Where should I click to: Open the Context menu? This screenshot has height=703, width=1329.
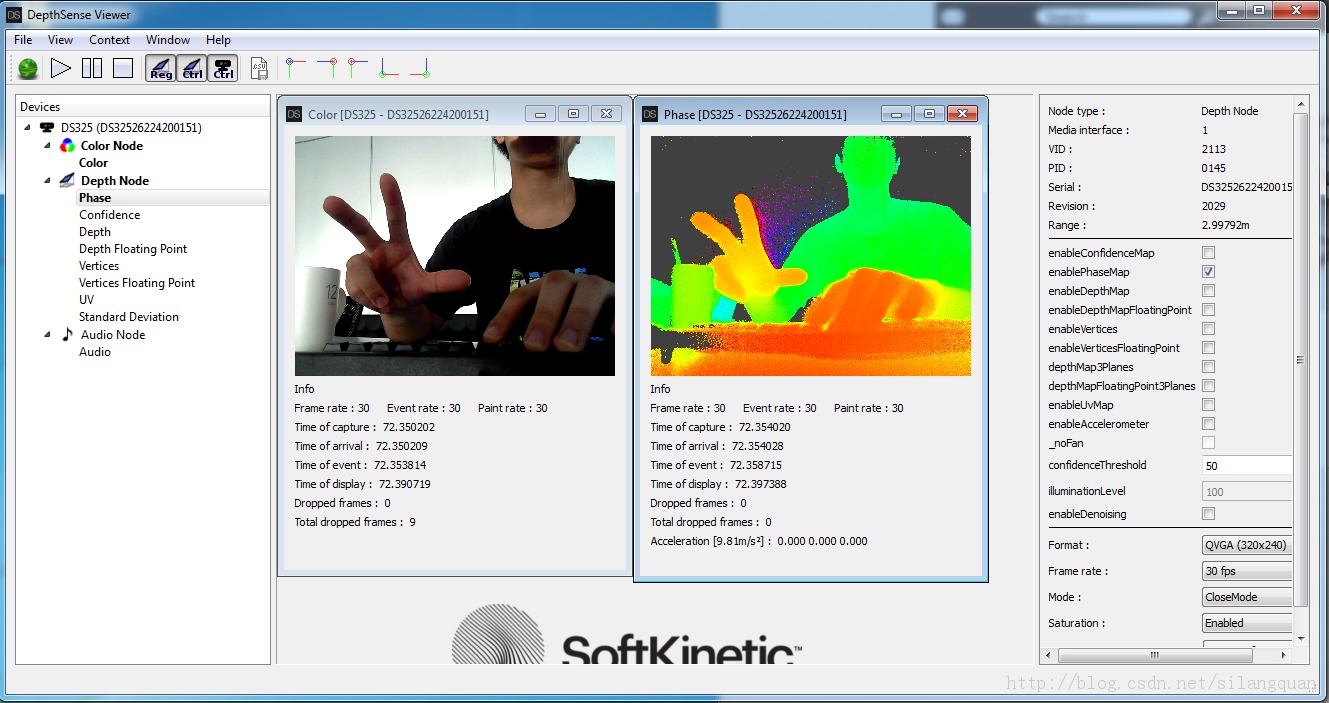(x=109, y=40)
